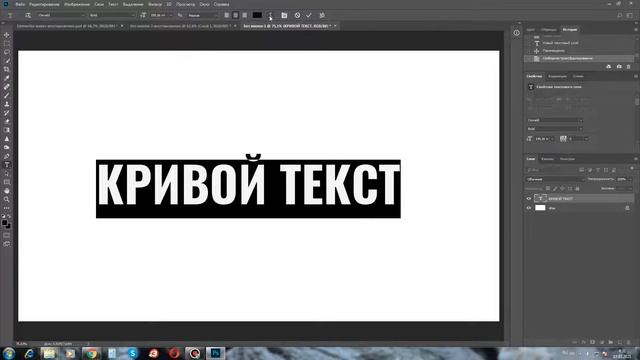Viewport: 640px width, 360px height.
Task: Toggle layer filtering switch in Layers panel
Action: (632, 169)
